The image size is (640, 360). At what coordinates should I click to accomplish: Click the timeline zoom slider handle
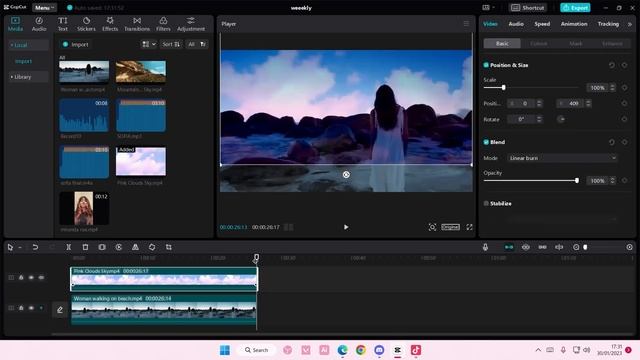[585, 247]
